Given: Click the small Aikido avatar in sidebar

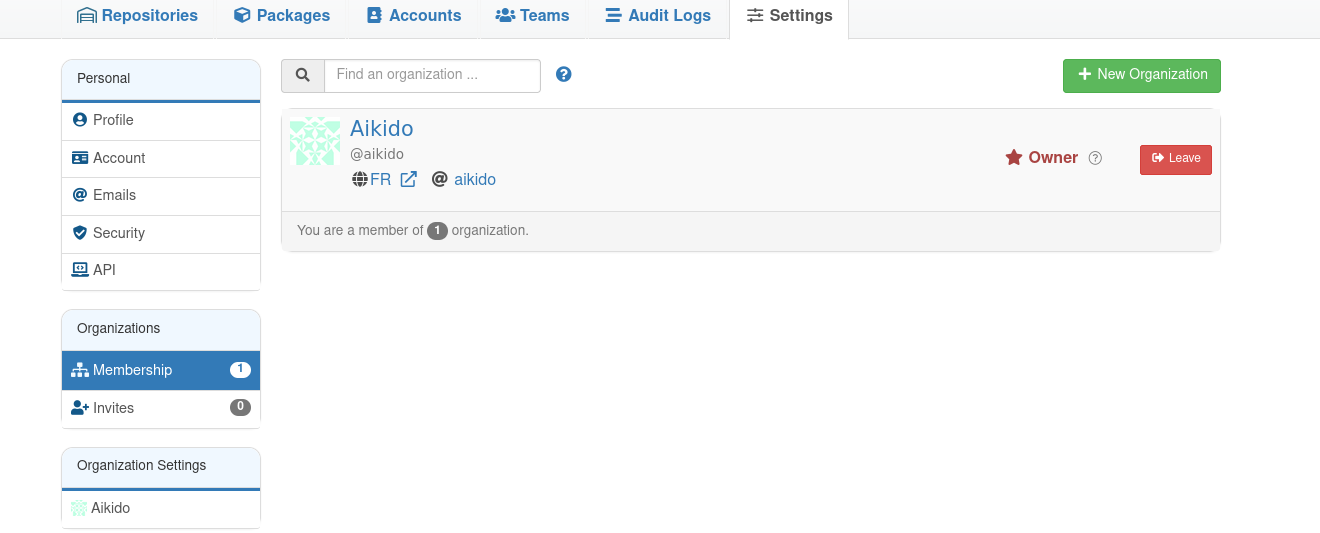Looking at the screenshot, I should 79,508.
